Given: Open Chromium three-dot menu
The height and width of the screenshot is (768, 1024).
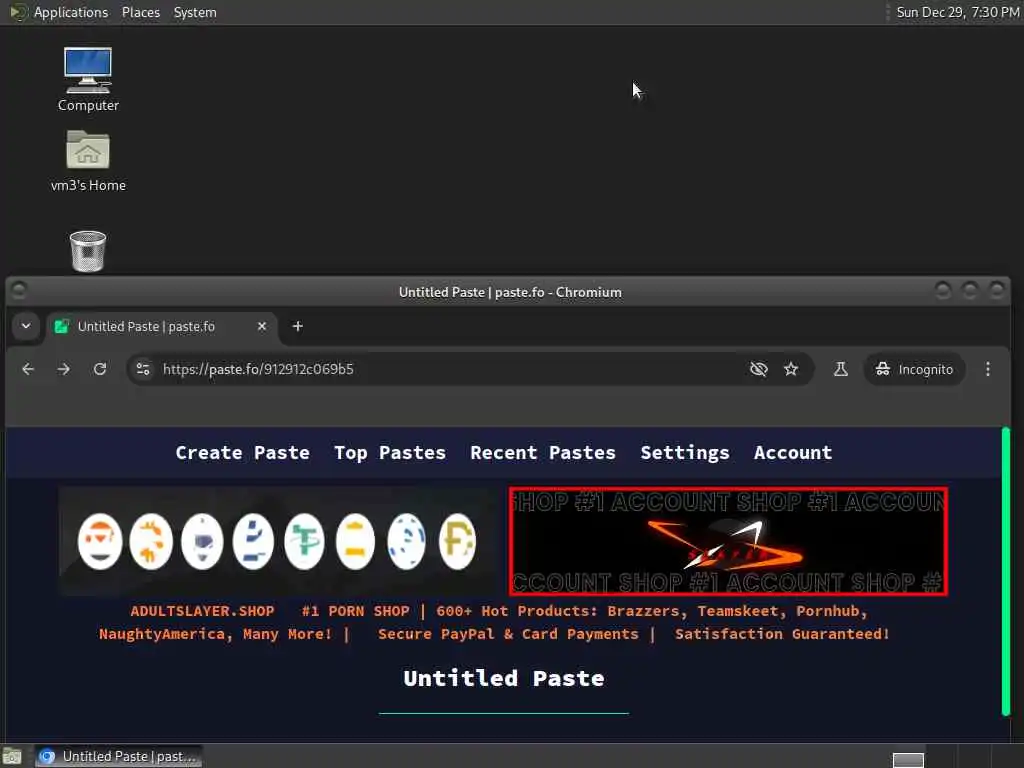Looking at the screenshot, I should click(987, 370).
